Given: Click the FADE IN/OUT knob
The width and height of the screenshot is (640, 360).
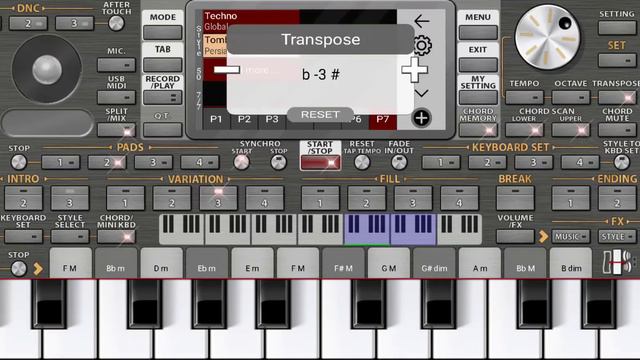Looking at the screenshot, I should (x=399, y=162).
